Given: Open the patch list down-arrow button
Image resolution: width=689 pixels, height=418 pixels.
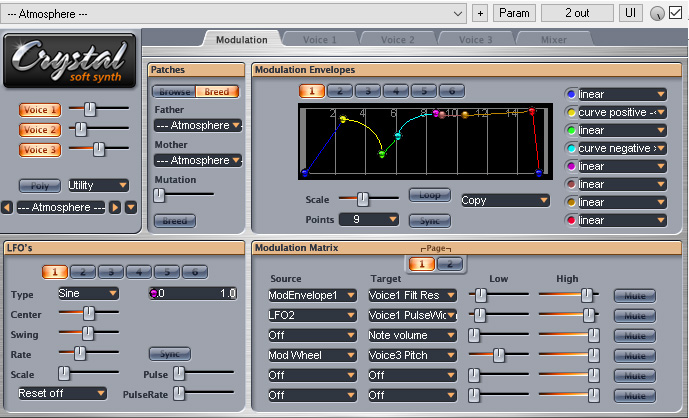Looking at the screenshot, I should tap(131, 207).
